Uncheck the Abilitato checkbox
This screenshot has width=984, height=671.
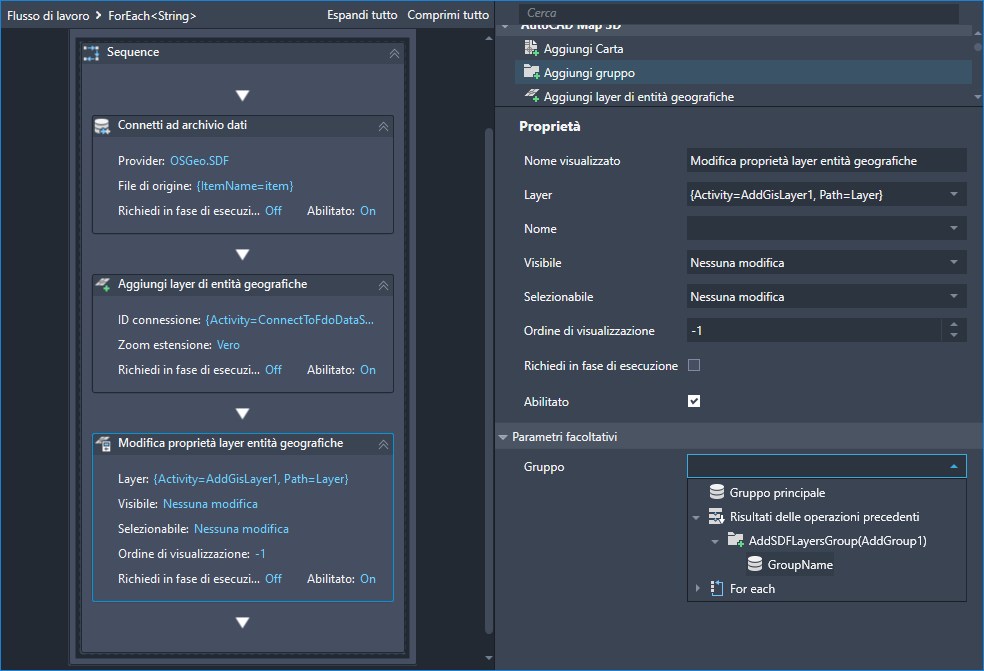point(694,401)
